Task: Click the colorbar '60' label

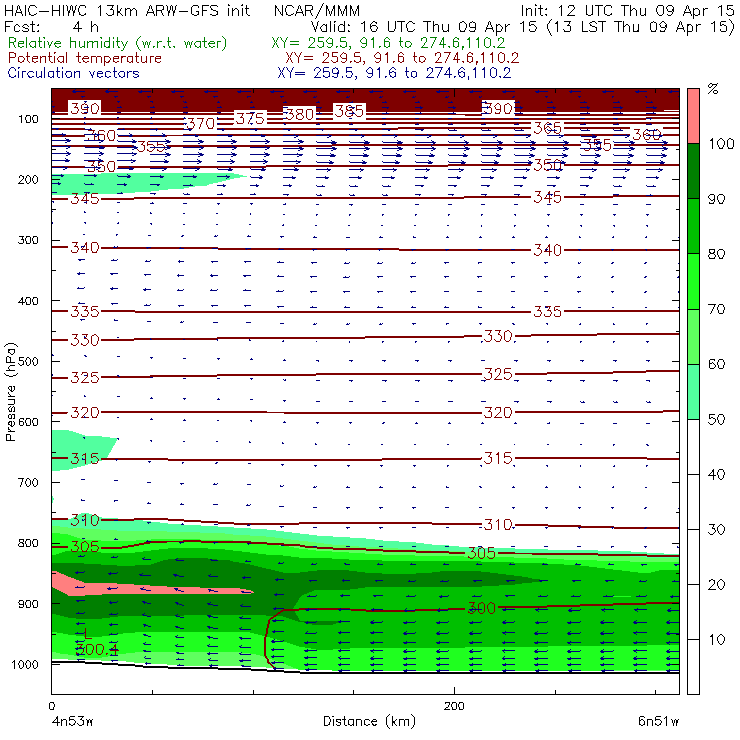Action: (x=716, y=364)
